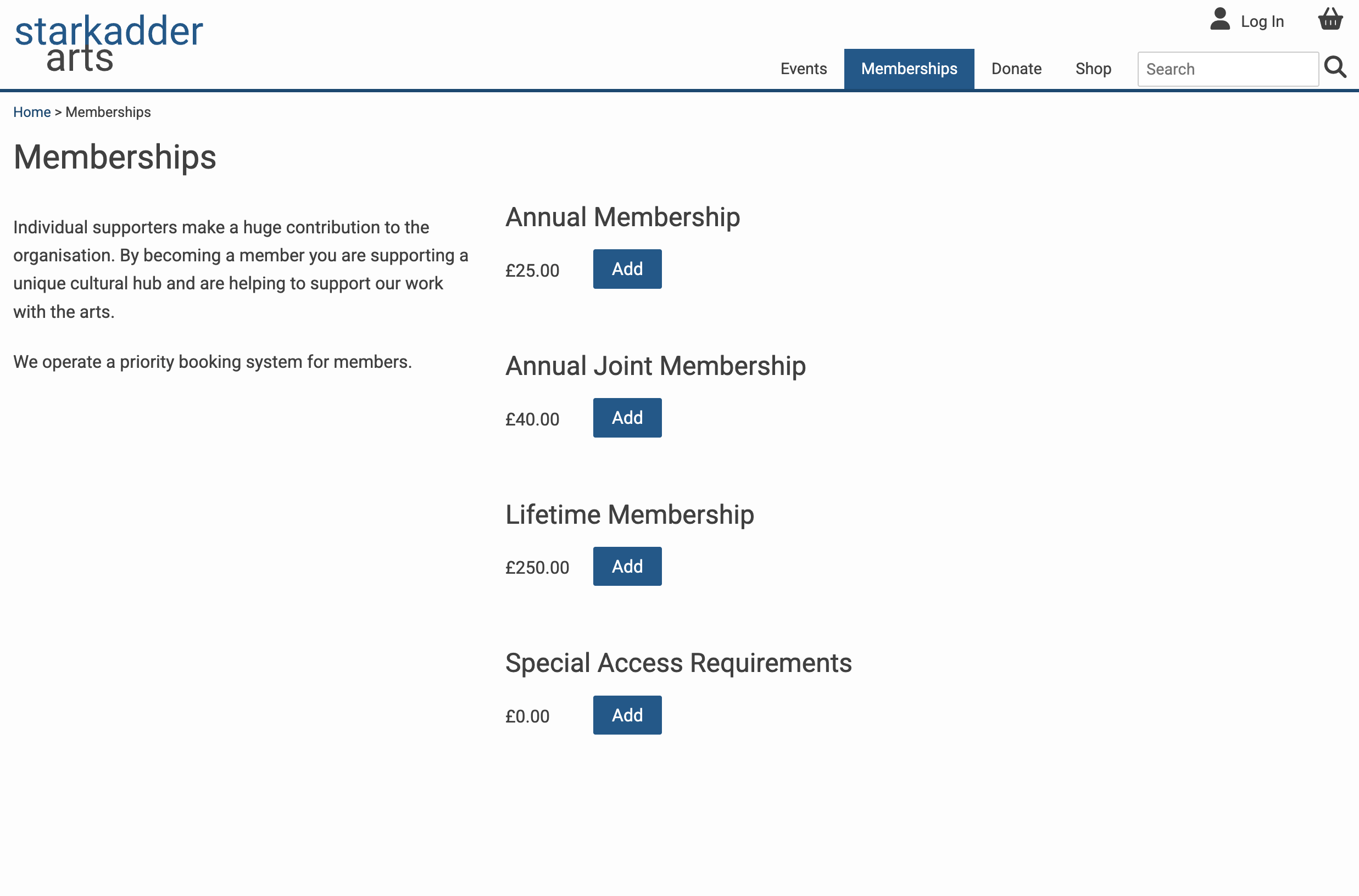Select the Memberships navigation tab
This screenshot has width=1359, height=896.
pyautogui.click(x=909, y=69)
